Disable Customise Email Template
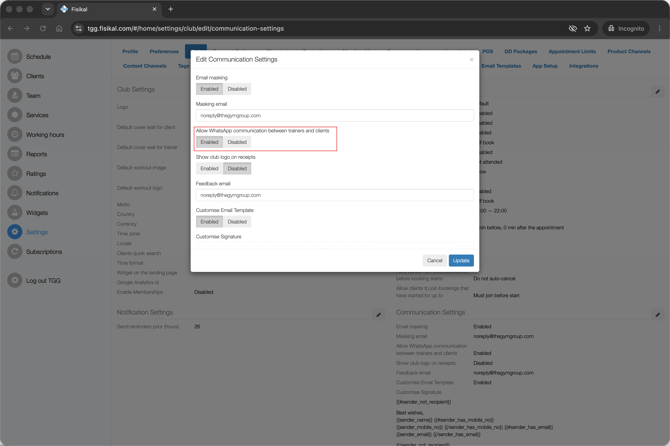 (237, 222)
